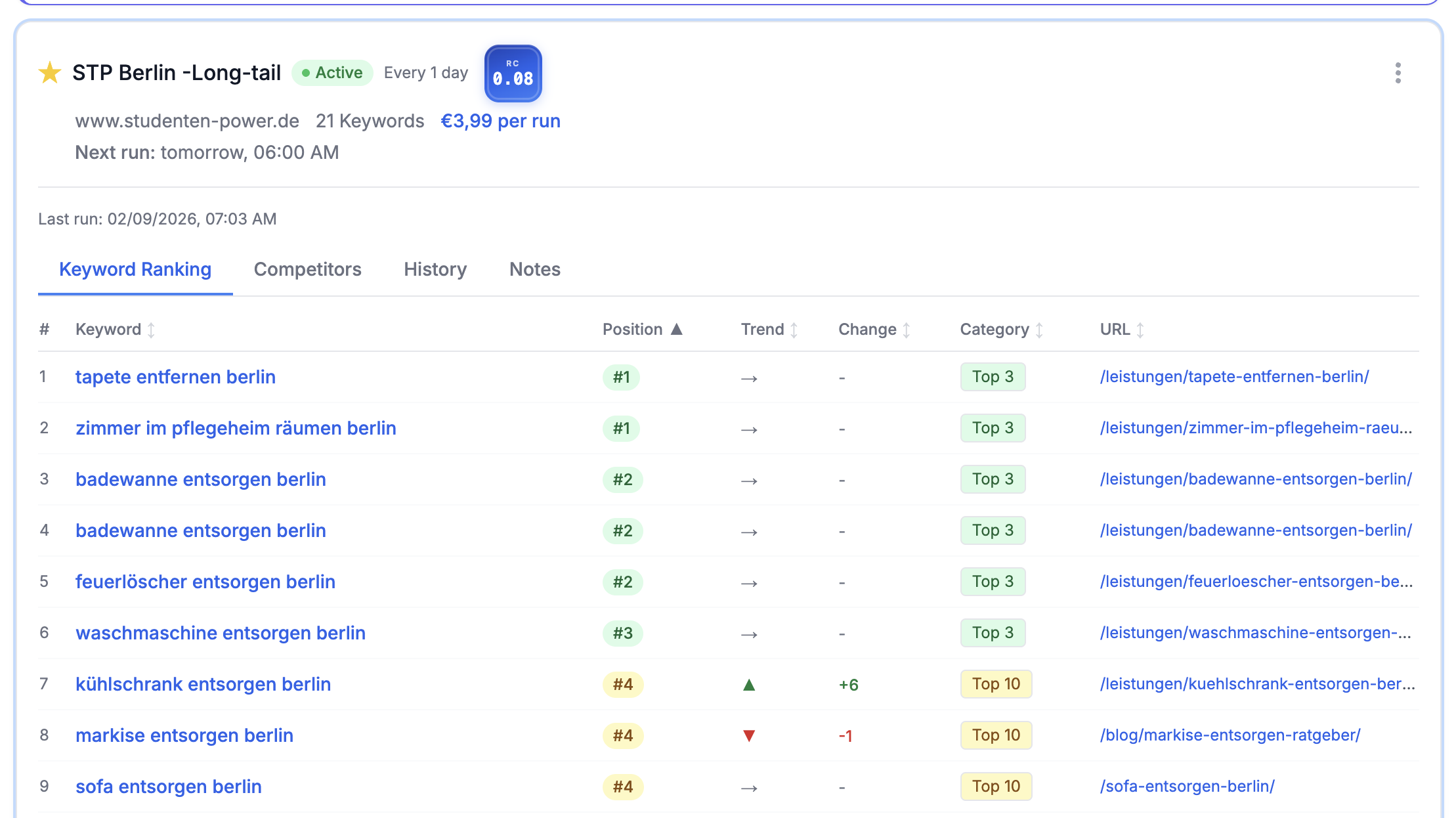The height and width of the screenshot is (818, 1456).
Task: Open the three-dot project options menu
Action: 1398,73
